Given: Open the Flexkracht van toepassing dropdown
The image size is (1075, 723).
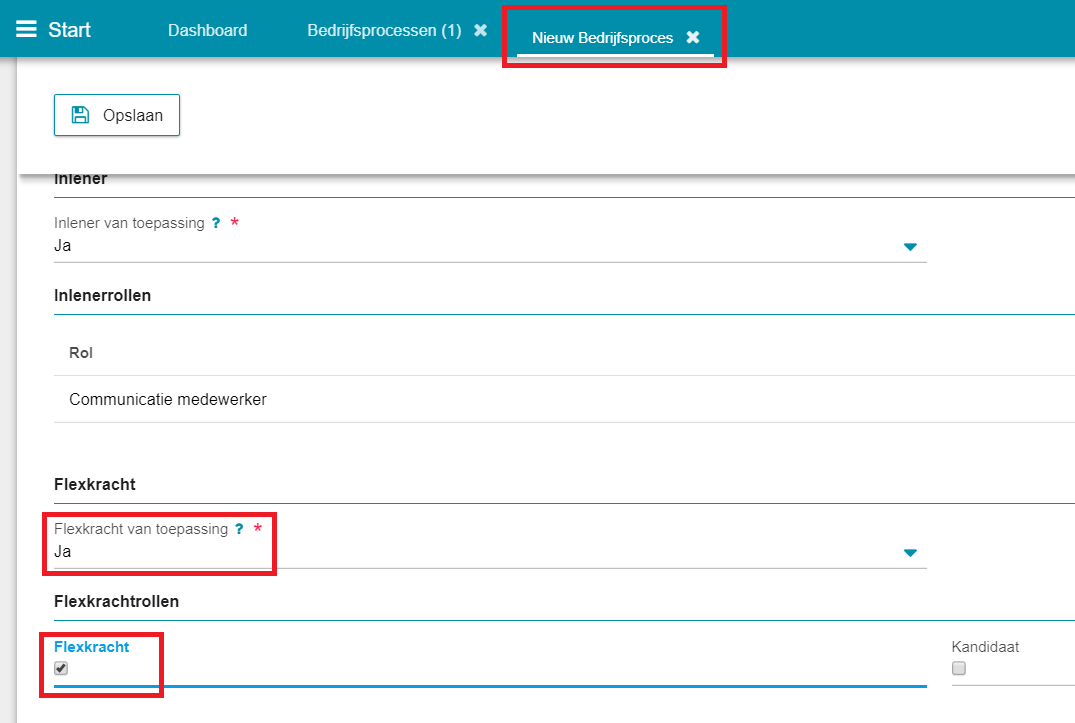Looking at the screenshot, I should [x=490, y=552].
